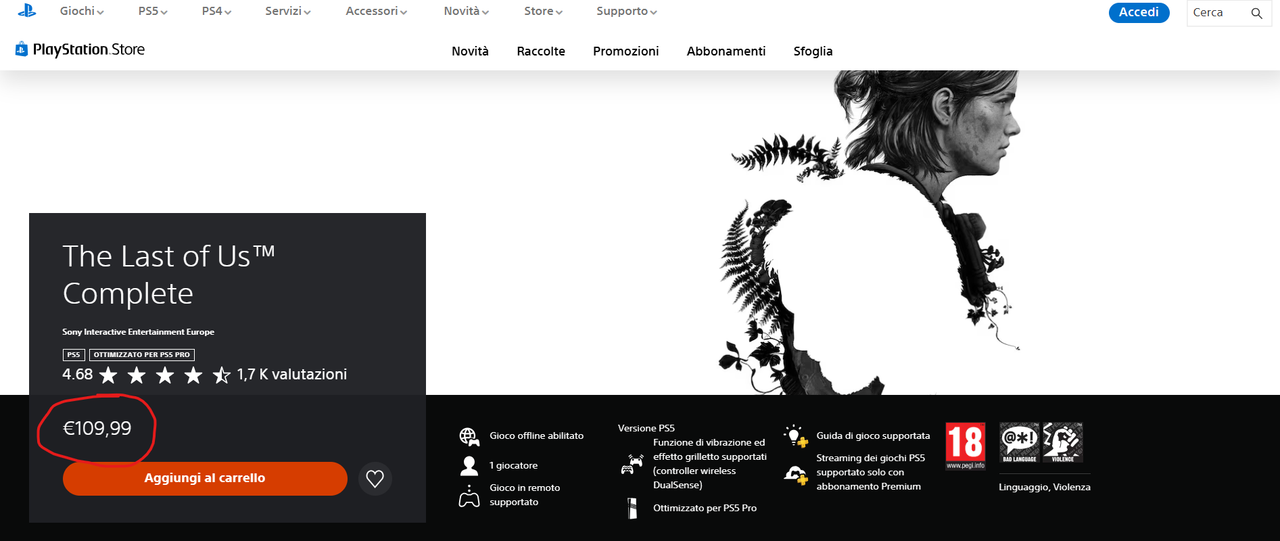Click the DualSense vibration controller icon

[633, 464]
